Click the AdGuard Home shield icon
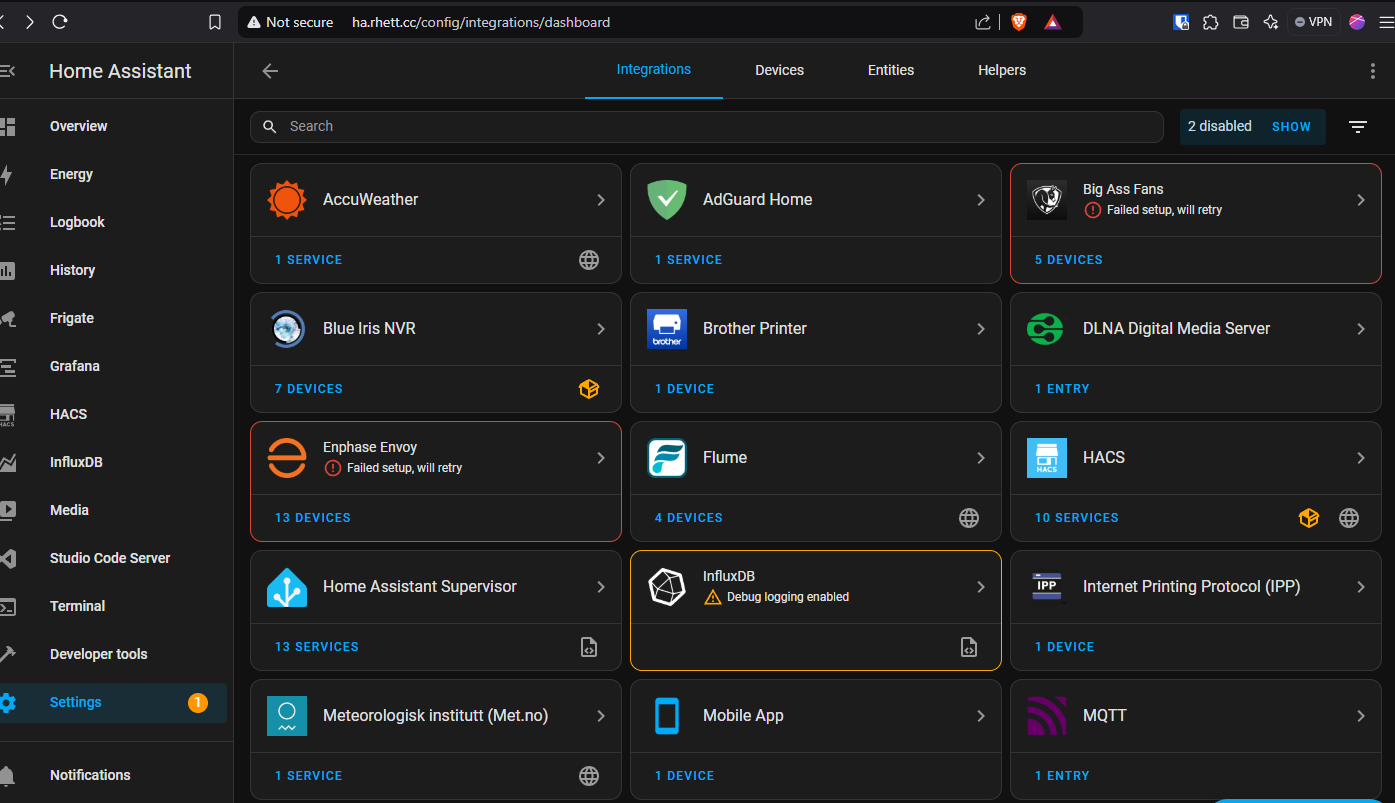 tap(667, 200)
